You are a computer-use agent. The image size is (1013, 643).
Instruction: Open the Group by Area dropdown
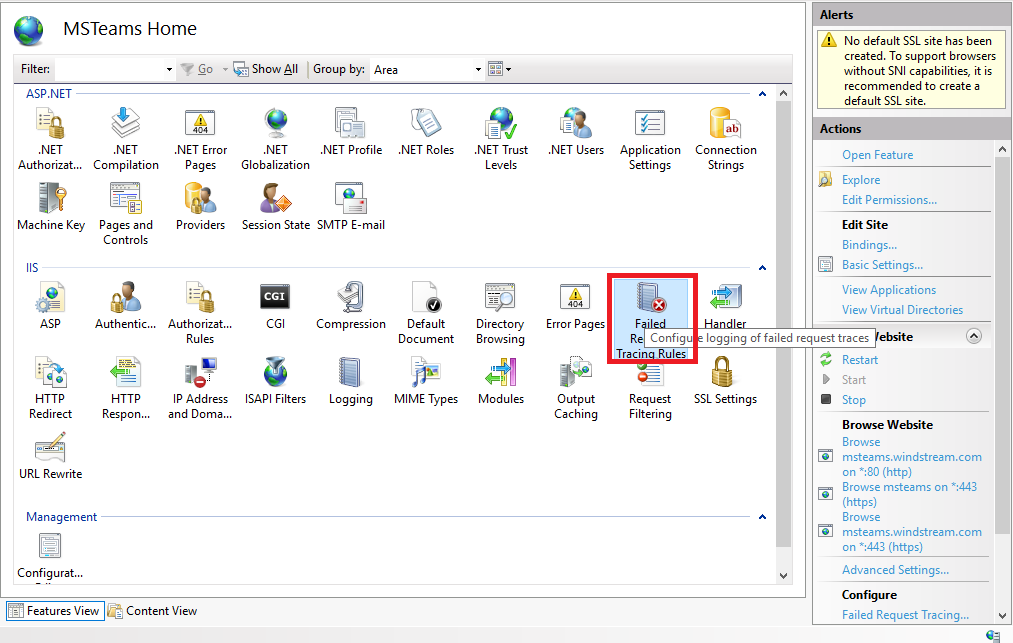(x=427, y=69)
